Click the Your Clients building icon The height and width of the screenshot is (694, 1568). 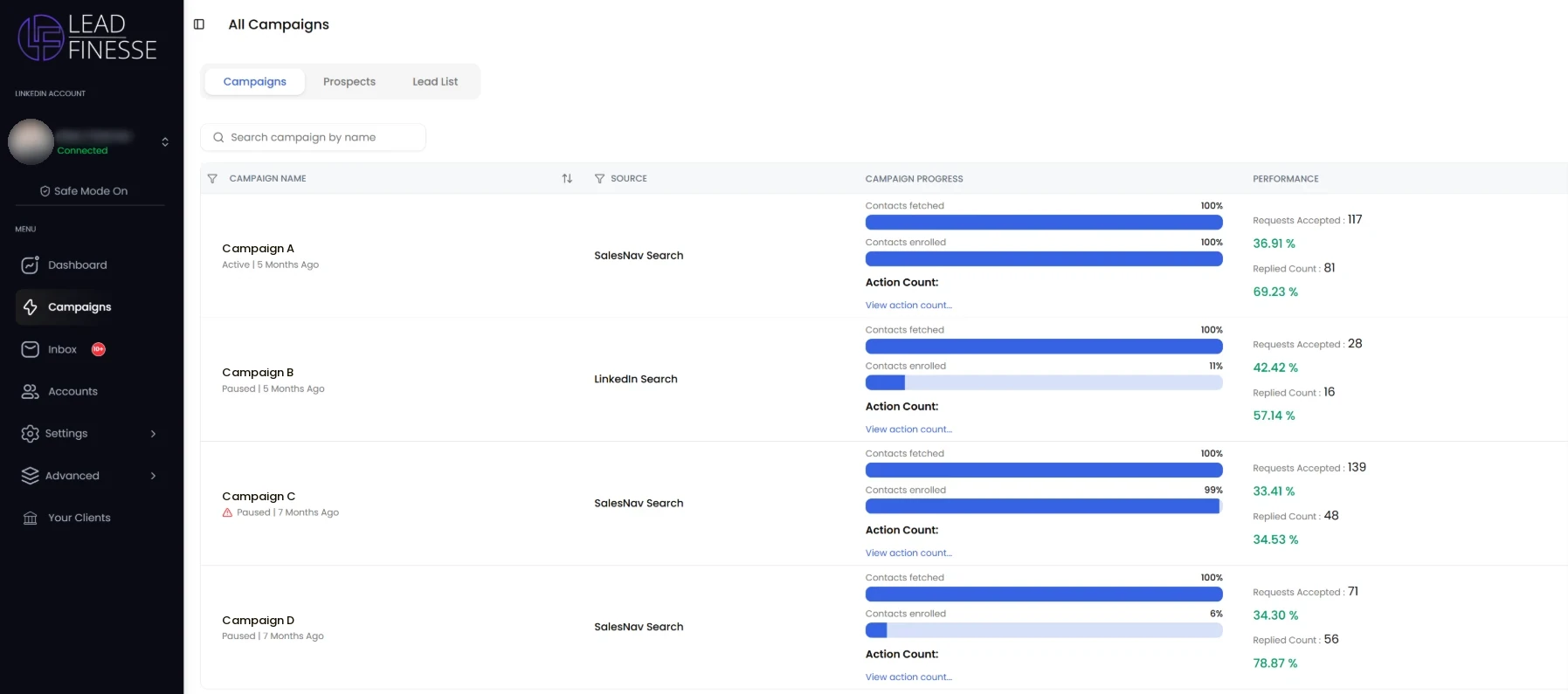31,518
